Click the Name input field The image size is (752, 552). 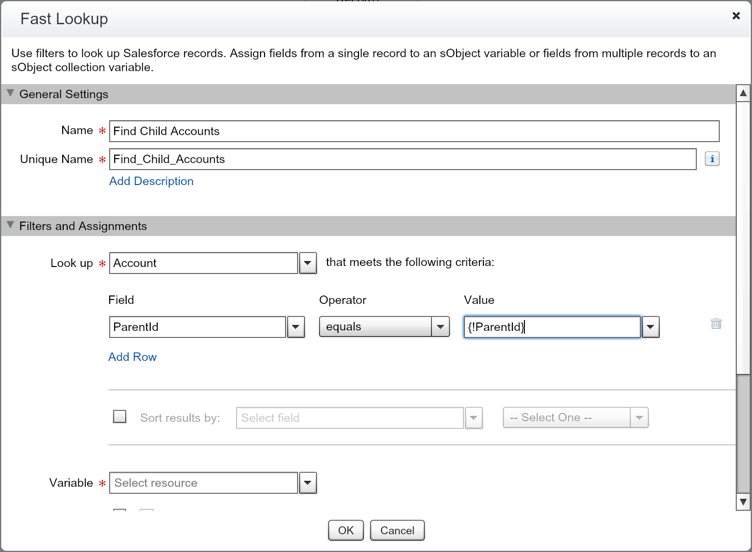[414, 131]
